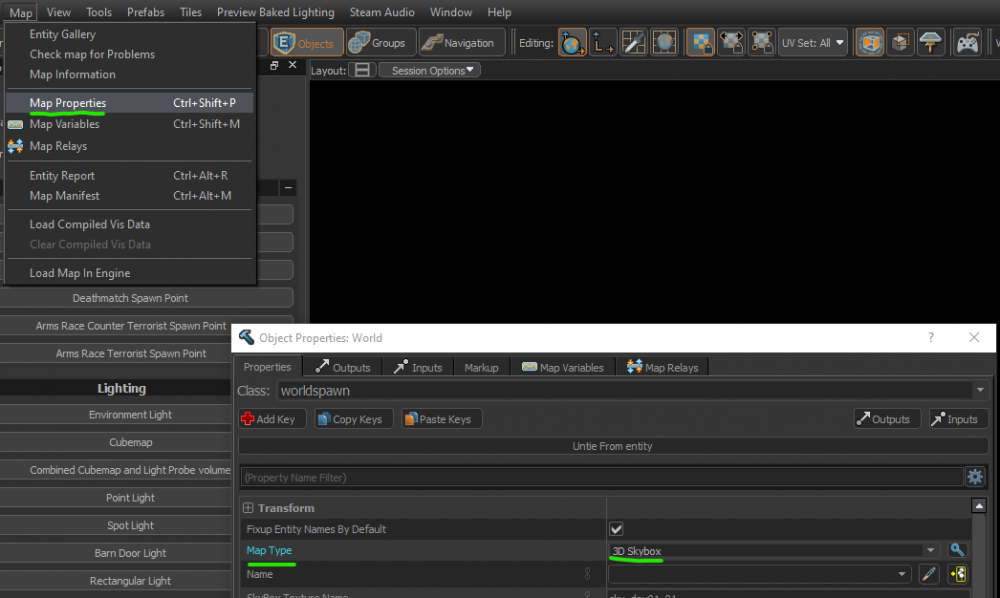Choose Map Relays from the Map menu
Image resolution: width=1000 pixels, height=598 pixels.
[129, 146]
